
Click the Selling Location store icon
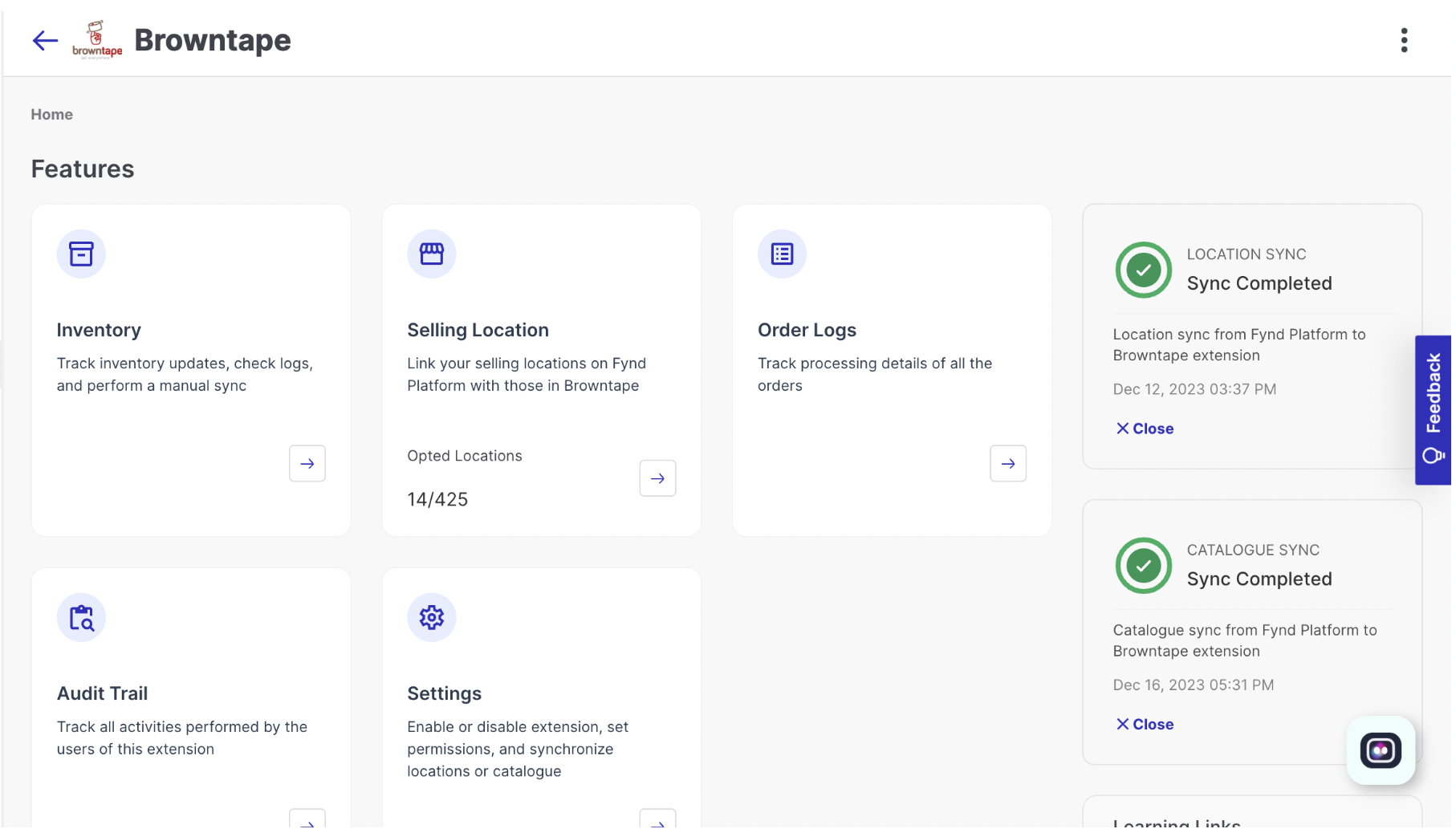click(433, 254)
